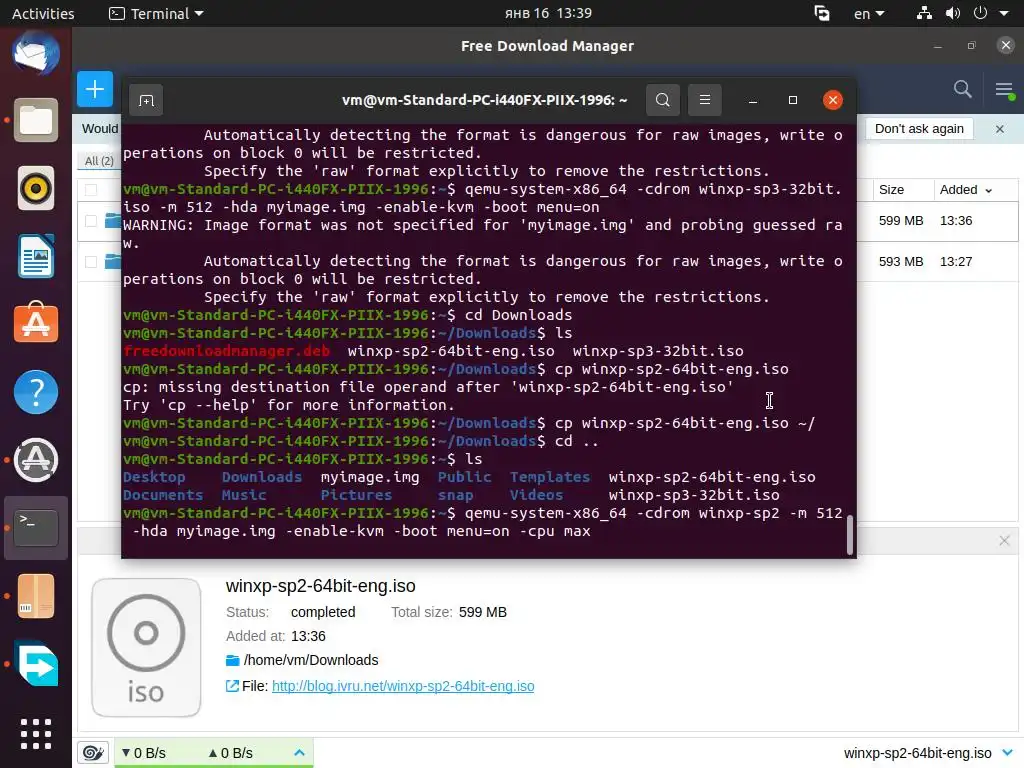
Task: Click 'myimage.img' in the ls output
Action: coord(370,477)
